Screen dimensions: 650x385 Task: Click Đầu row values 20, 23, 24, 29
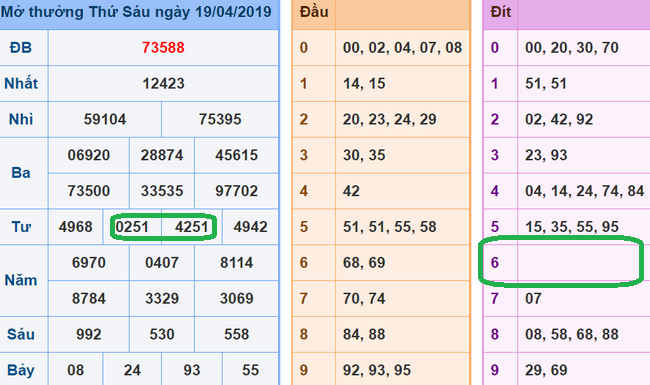pos(389,119)
